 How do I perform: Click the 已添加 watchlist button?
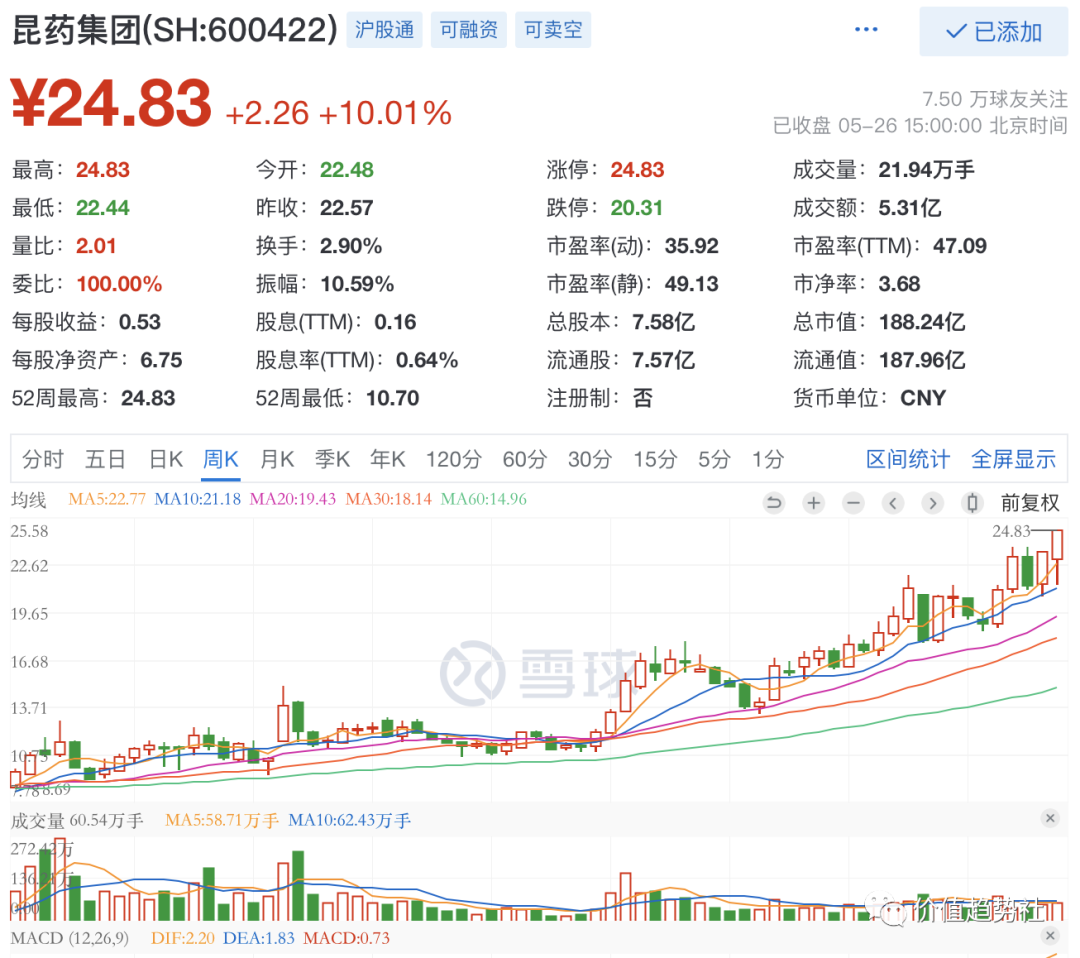click(993, 32)
